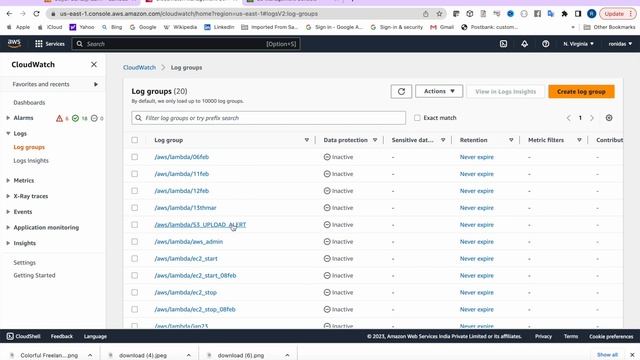The image size is (640, 360).
Task: Expand Favorites and recents
Action: [96, 84]
